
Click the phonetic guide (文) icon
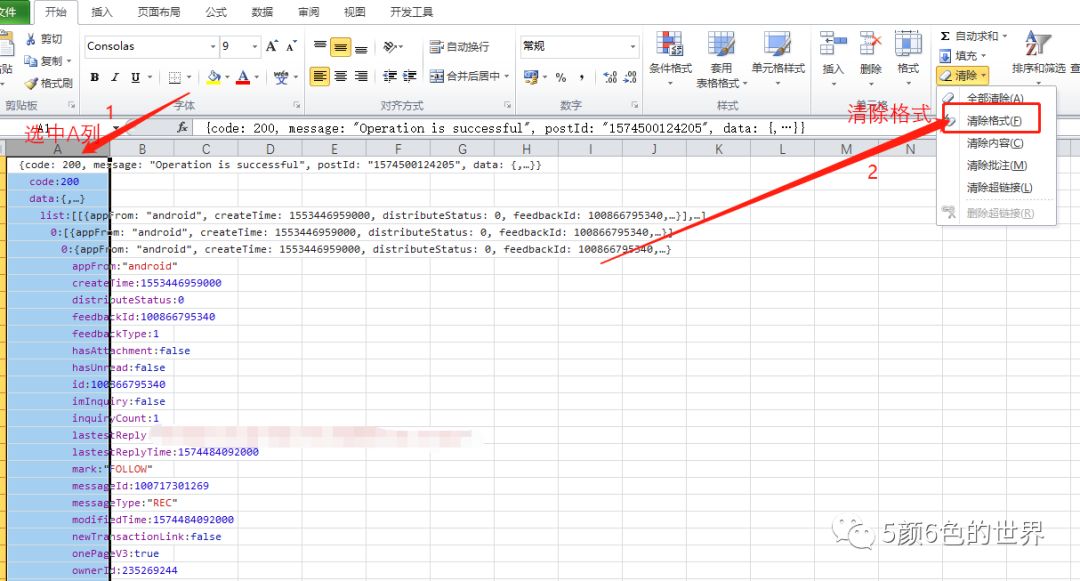[x=280, y=77]
